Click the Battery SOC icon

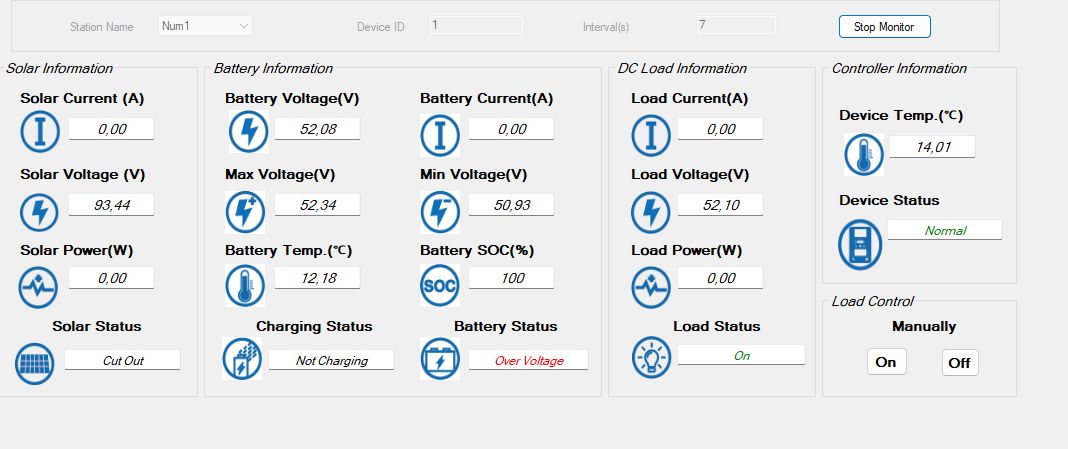(439, 285)
